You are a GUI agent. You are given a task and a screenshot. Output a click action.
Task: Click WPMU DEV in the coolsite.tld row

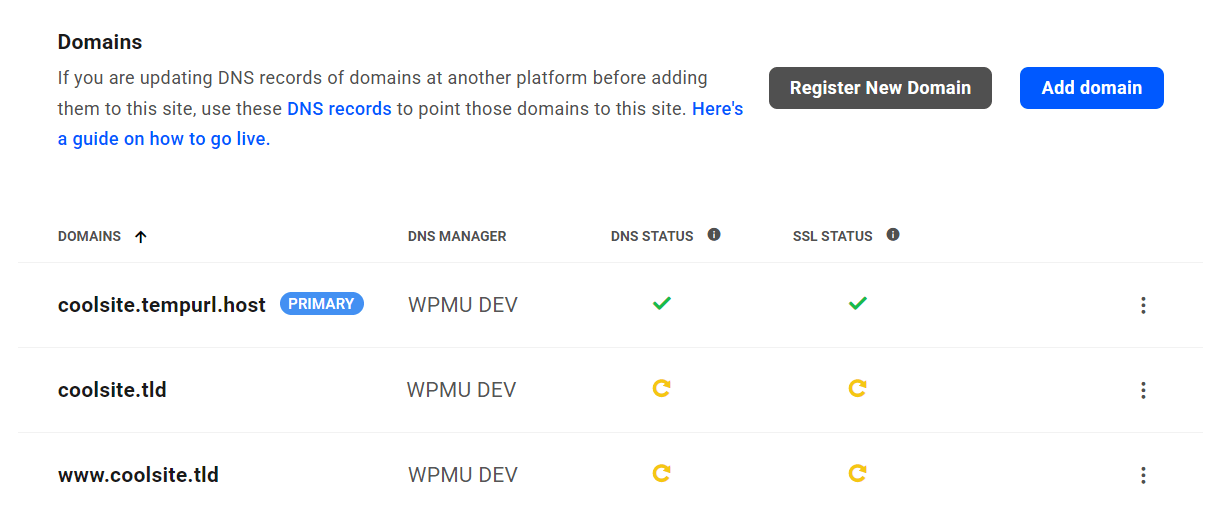[461, 390]
